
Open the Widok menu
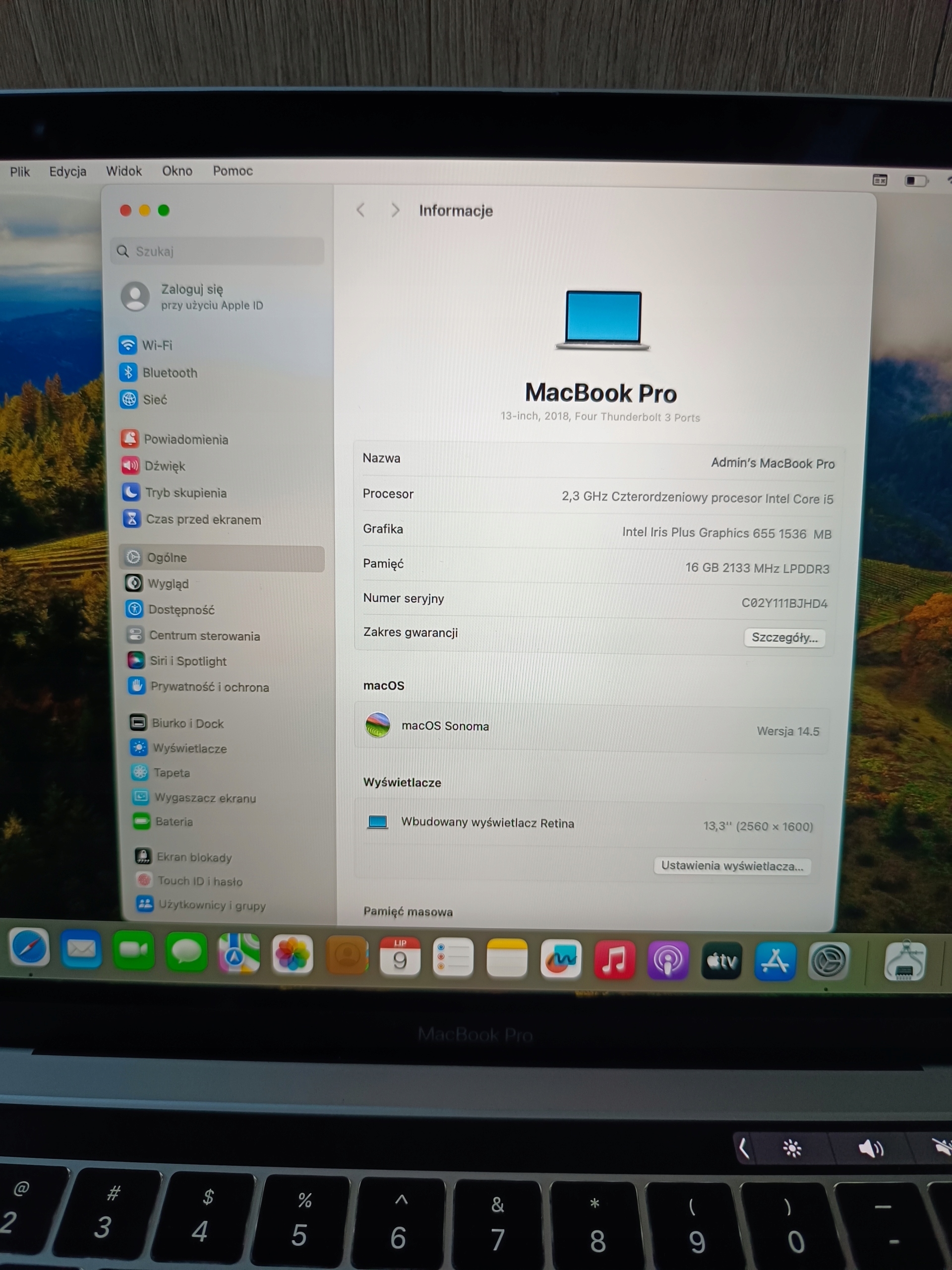123,171
